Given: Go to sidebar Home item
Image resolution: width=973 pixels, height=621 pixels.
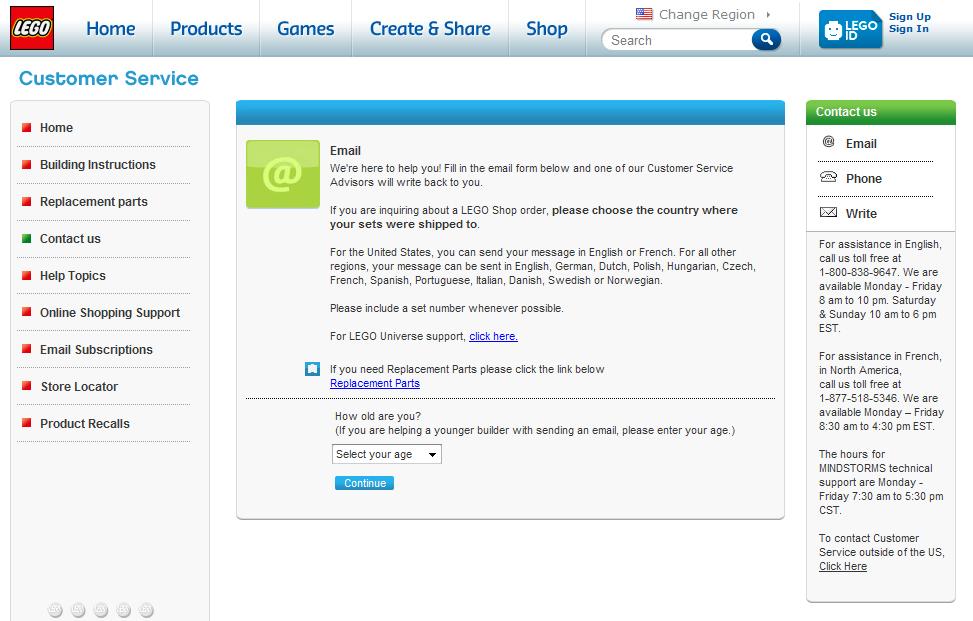Looking at the screenshot, I should point(56,128).
